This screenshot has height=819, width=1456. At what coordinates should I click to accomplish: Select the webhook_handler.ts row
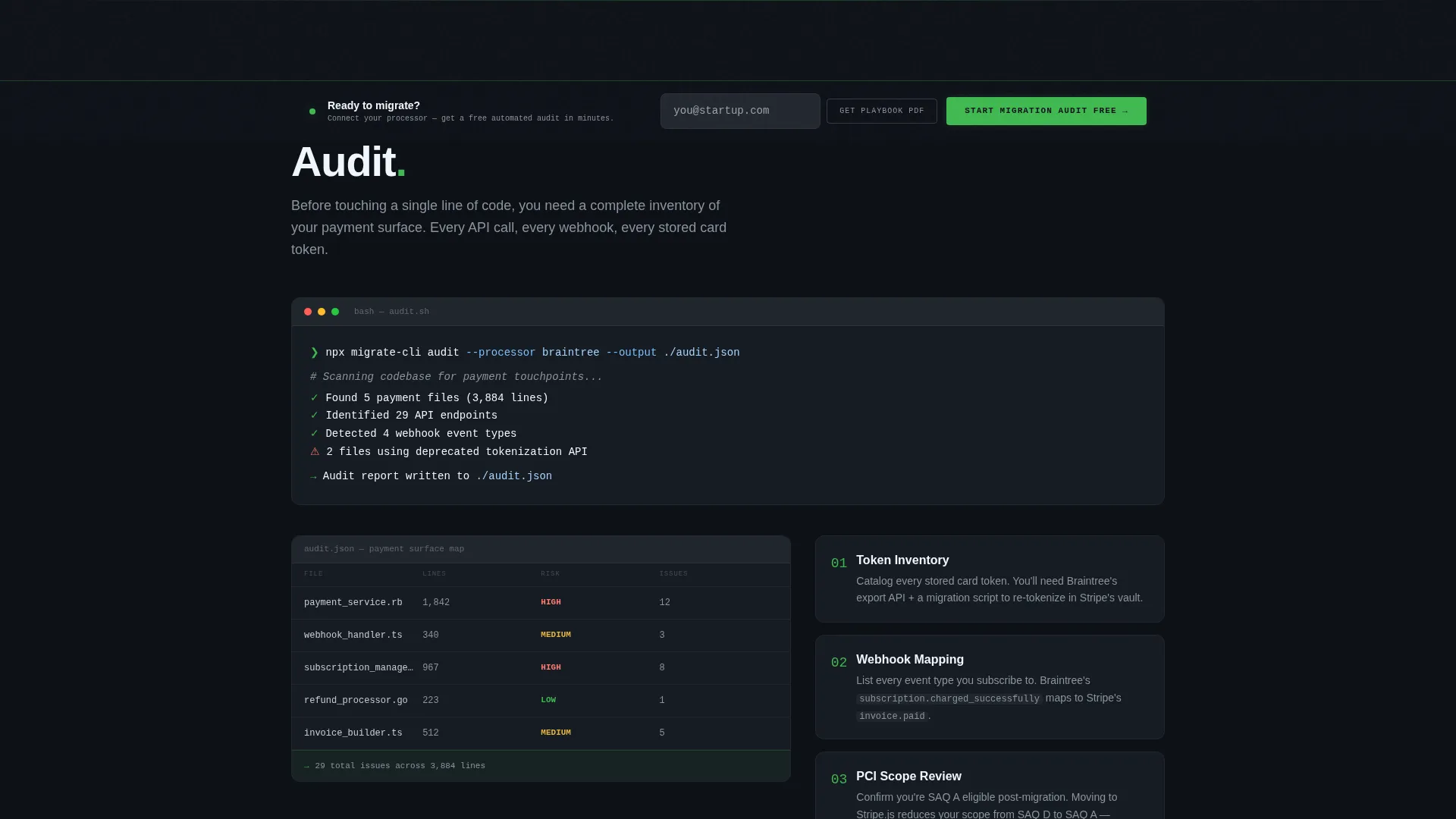click(541, 635)
